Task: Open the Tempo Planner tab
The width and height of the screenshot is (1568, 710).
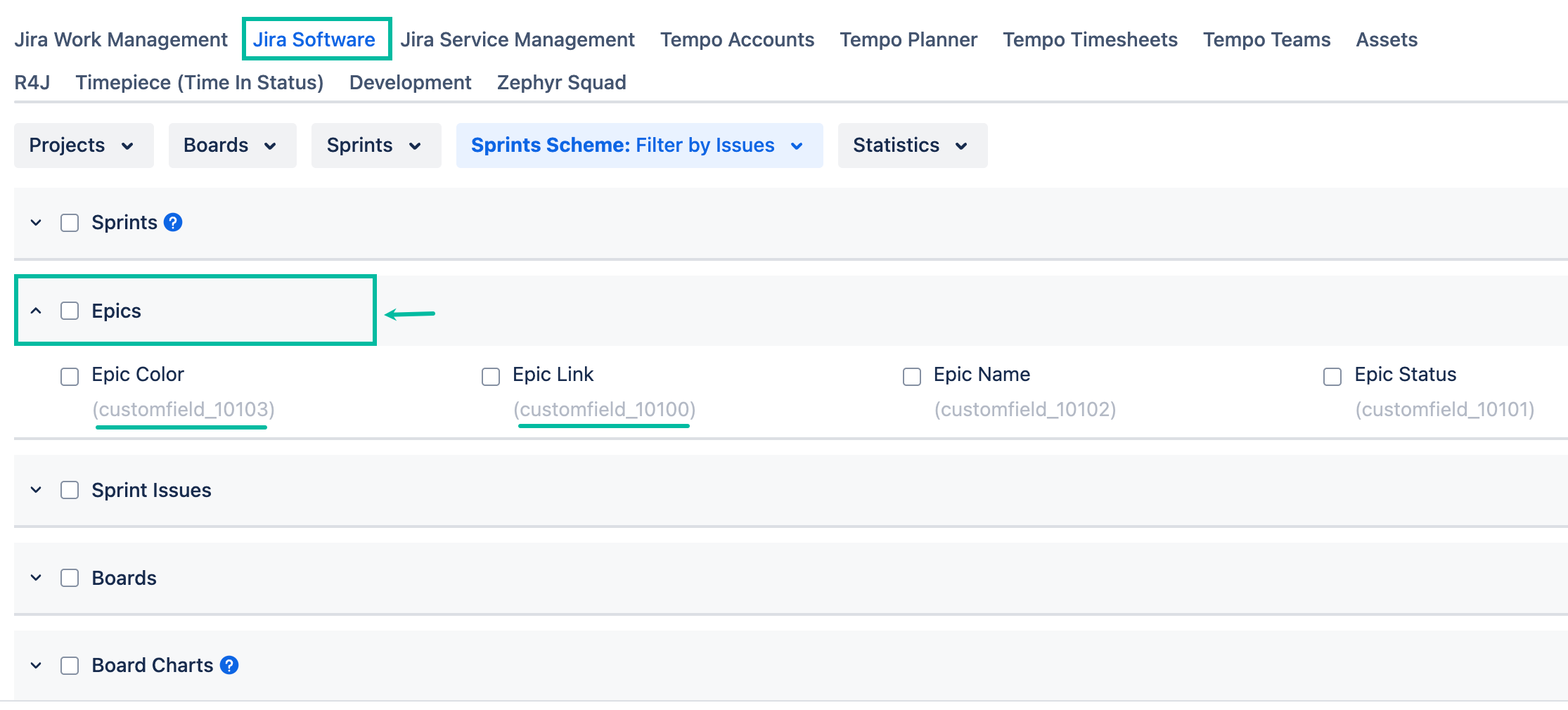Action: (908, 39)
